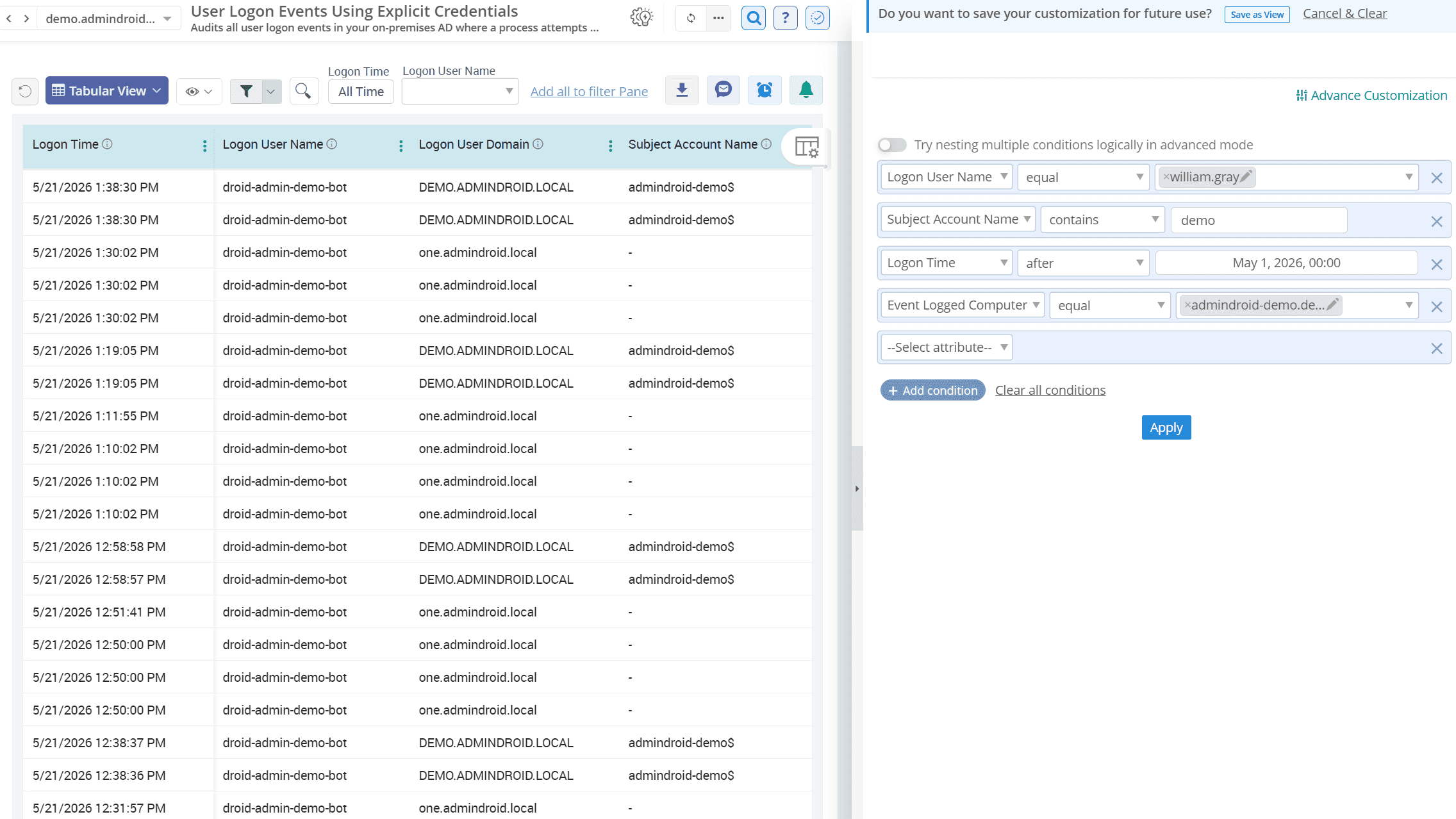Screen dimensions: 1456x819
Task: Open the Tabular View dropdown
Action: 107,90
